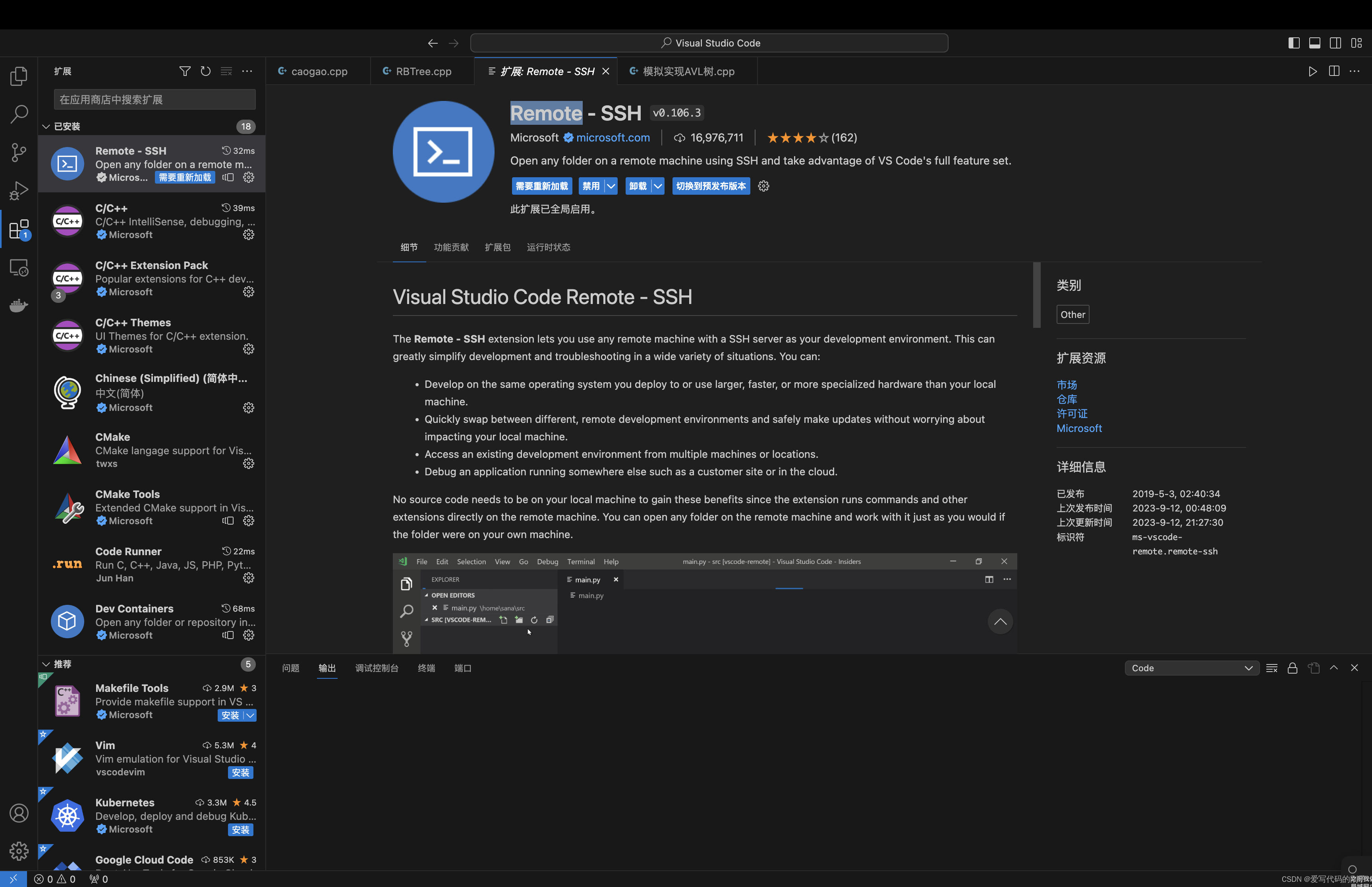Click 切换到预发布版本 button
This screenshot has height=887, width=1372.
711,186
